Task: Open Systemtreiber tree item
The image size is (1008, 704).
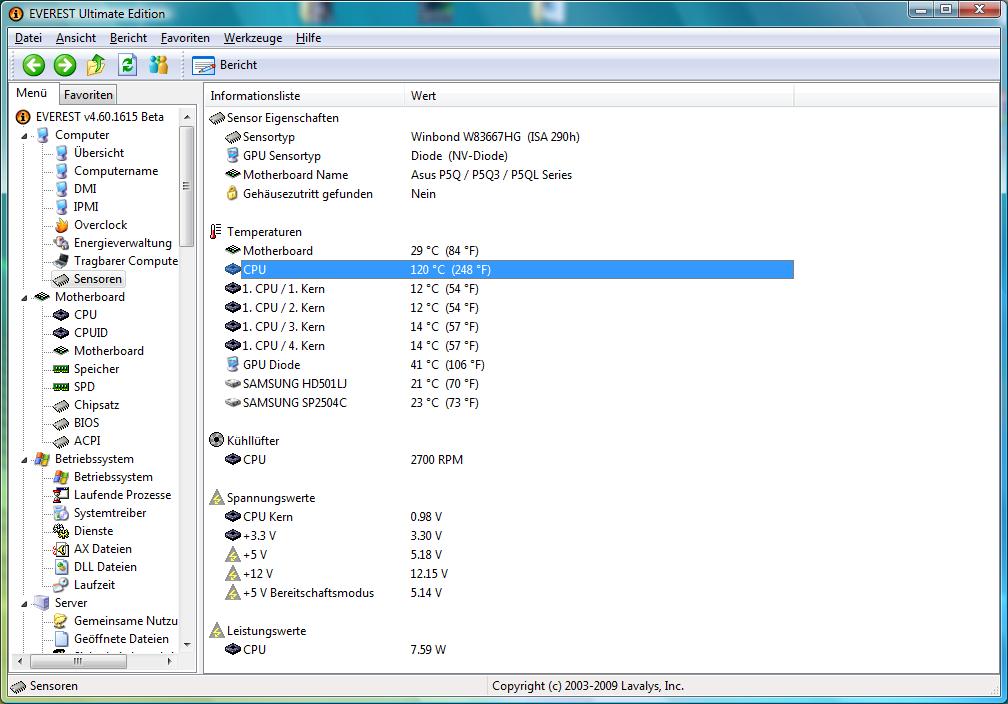Action: point(110,513)
